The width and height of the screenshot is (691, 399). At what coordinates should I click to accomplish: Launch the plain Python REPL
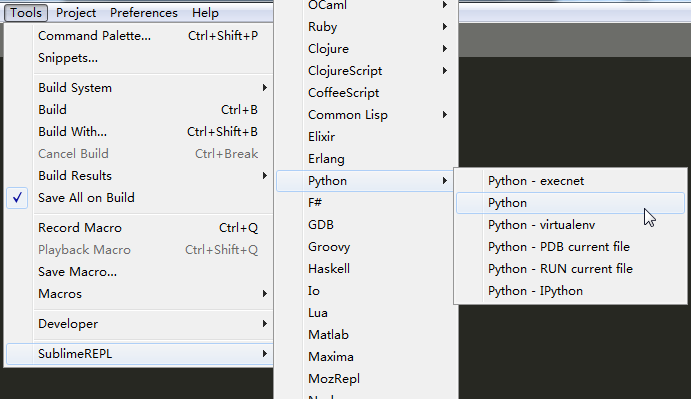pos(570,203)
